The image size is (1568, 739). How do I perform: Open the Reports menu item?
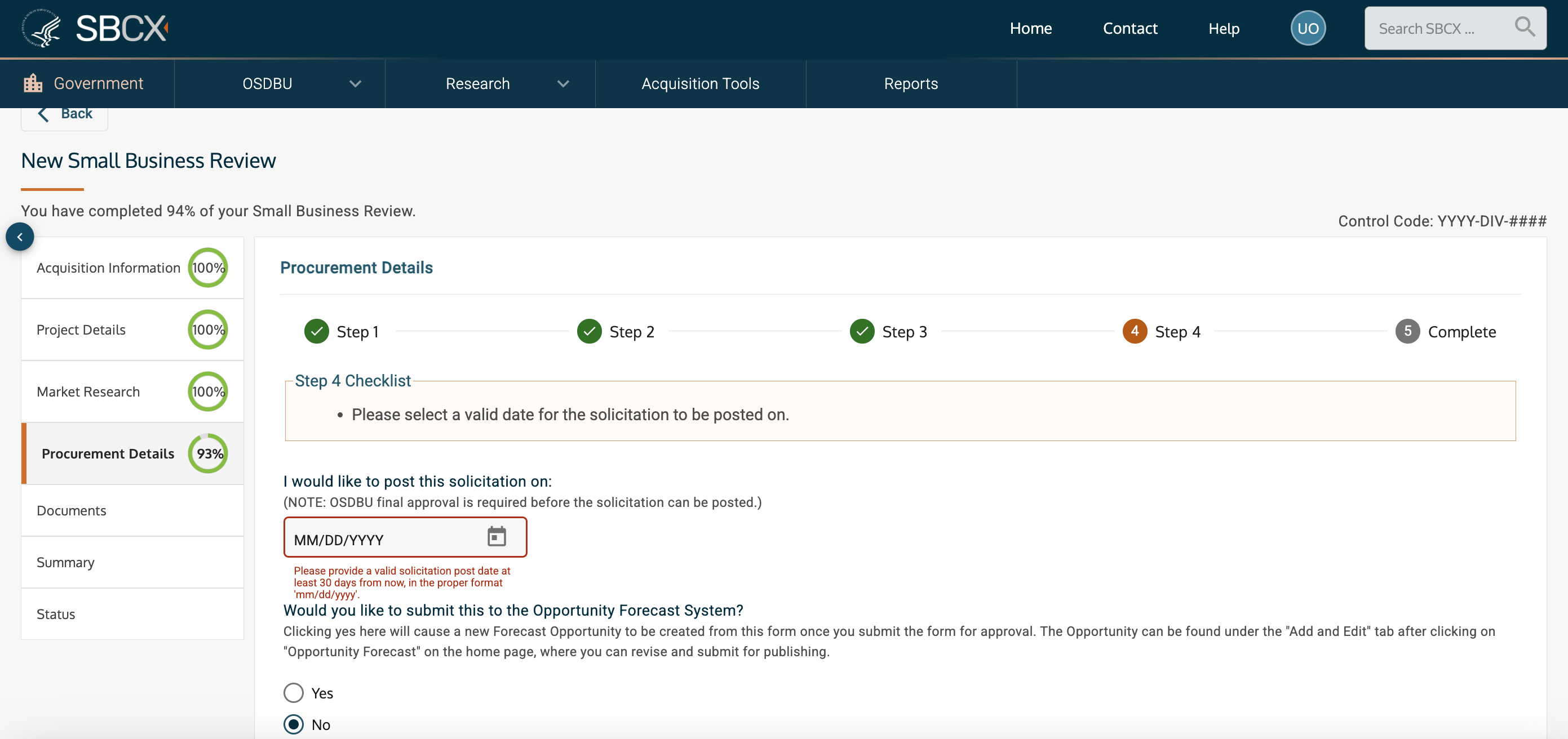[x=911, y=83]
